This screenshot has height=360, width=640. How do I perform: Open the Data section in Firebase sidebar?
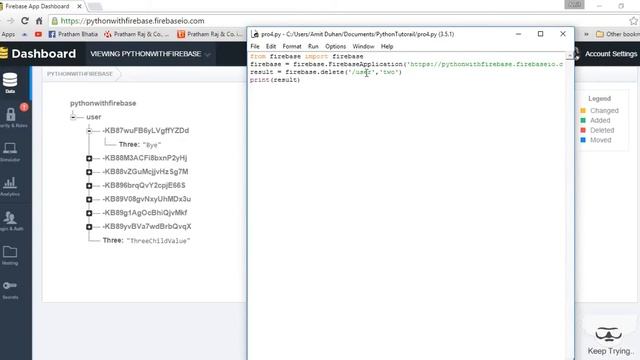click(10, 83)
